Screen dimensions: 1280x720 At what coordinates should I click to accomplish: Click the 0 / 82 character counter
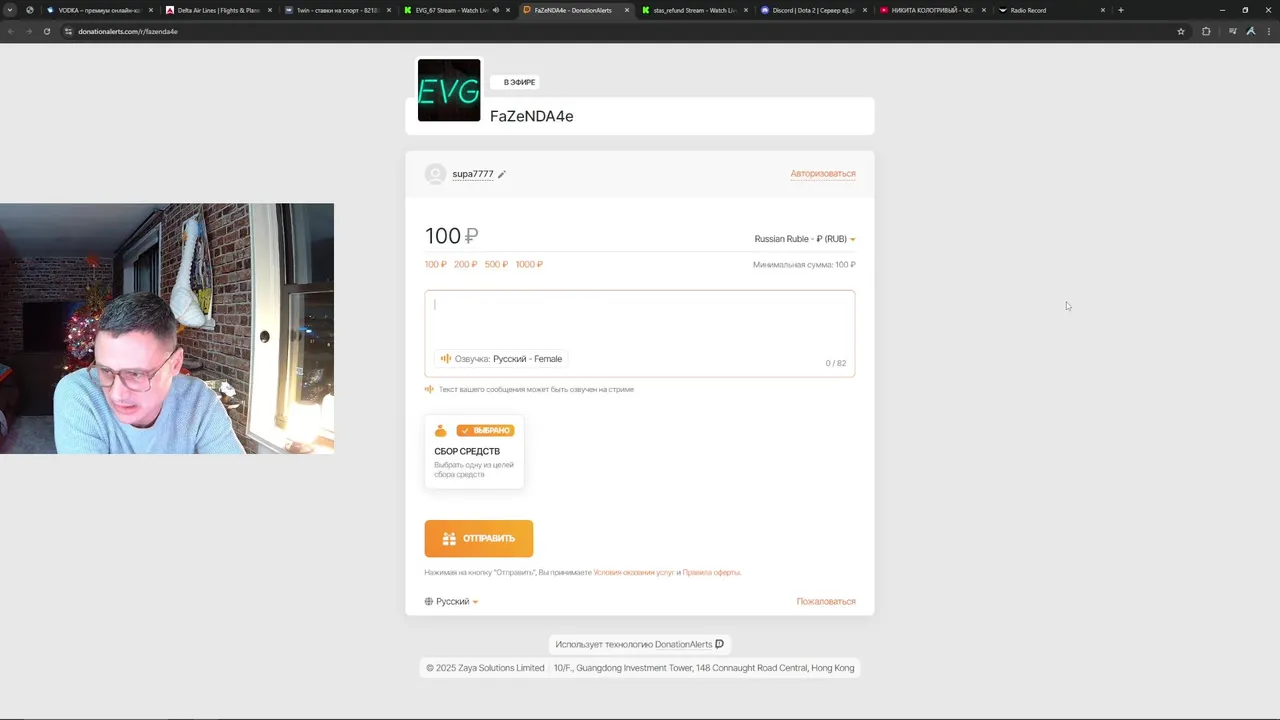tap(836, 363)
